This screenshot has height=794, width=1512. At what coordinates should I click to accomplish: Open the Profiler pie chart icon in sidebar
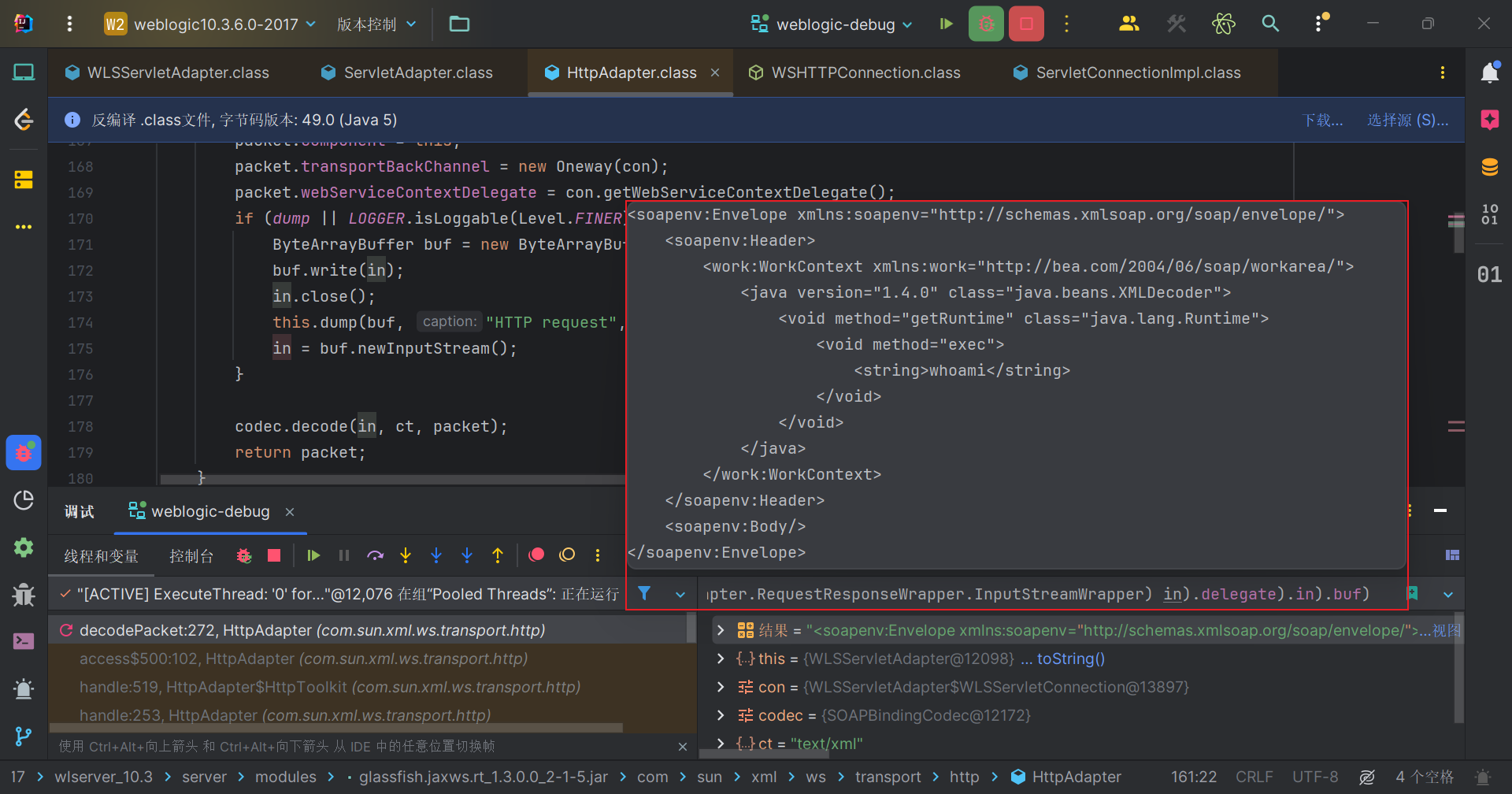24,500
